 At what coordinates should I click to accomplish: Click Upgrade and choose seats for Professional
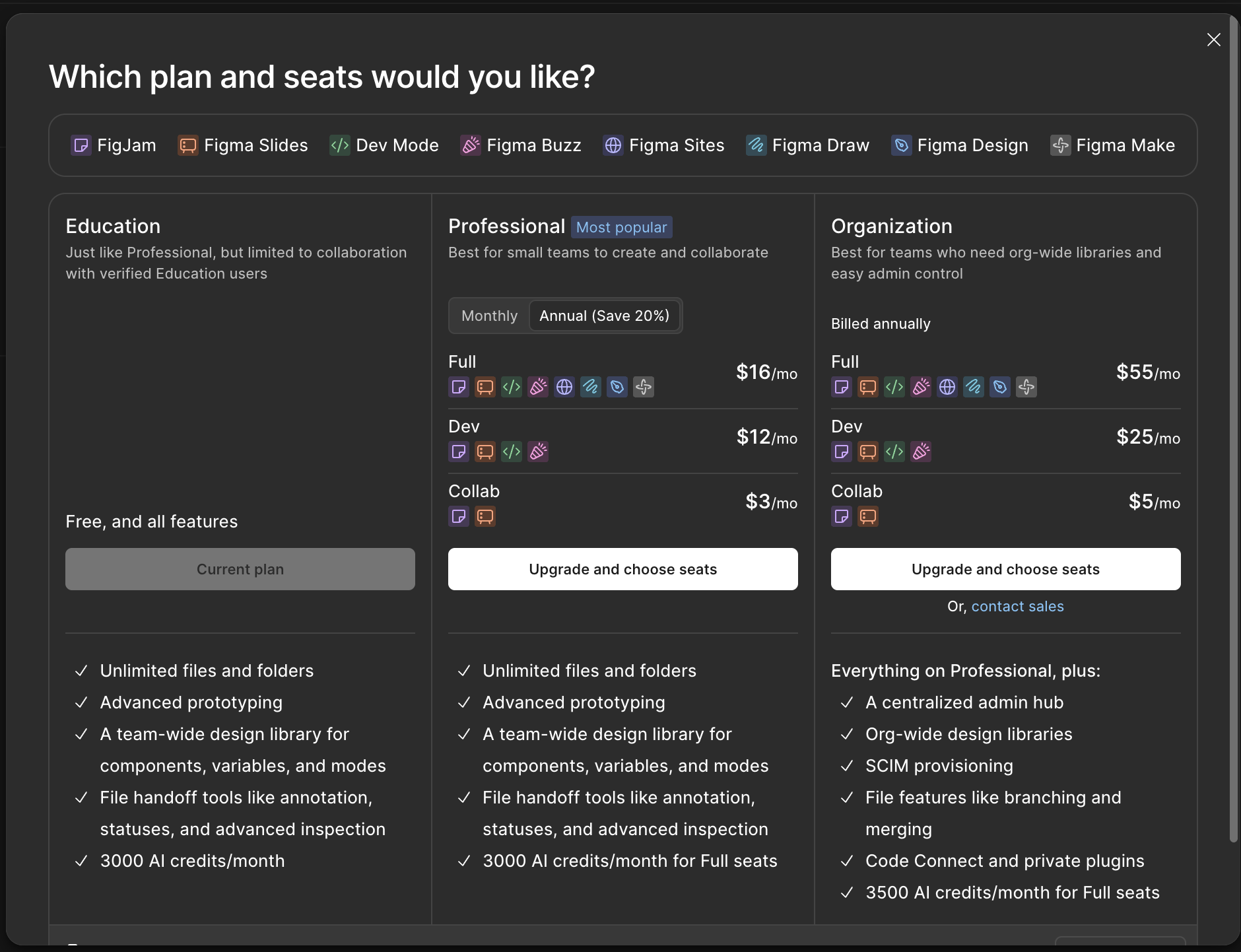[x=622, y=569]
